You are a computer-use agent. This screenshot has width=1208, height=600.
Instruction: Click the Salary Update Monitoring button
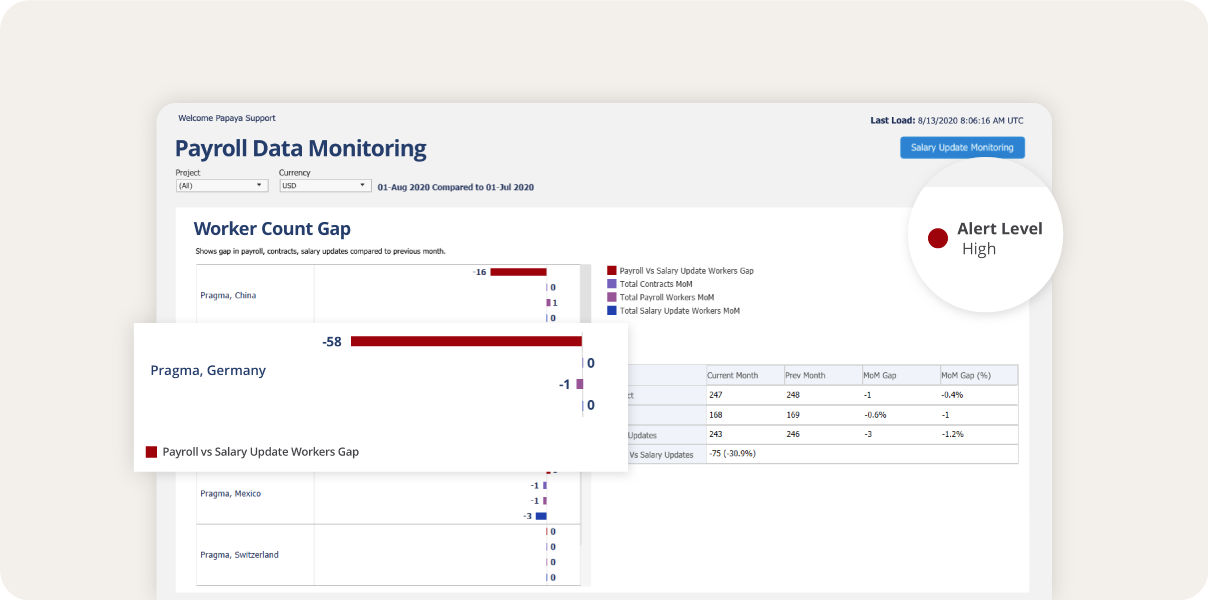pyautogui.click(x=962, y=147)
